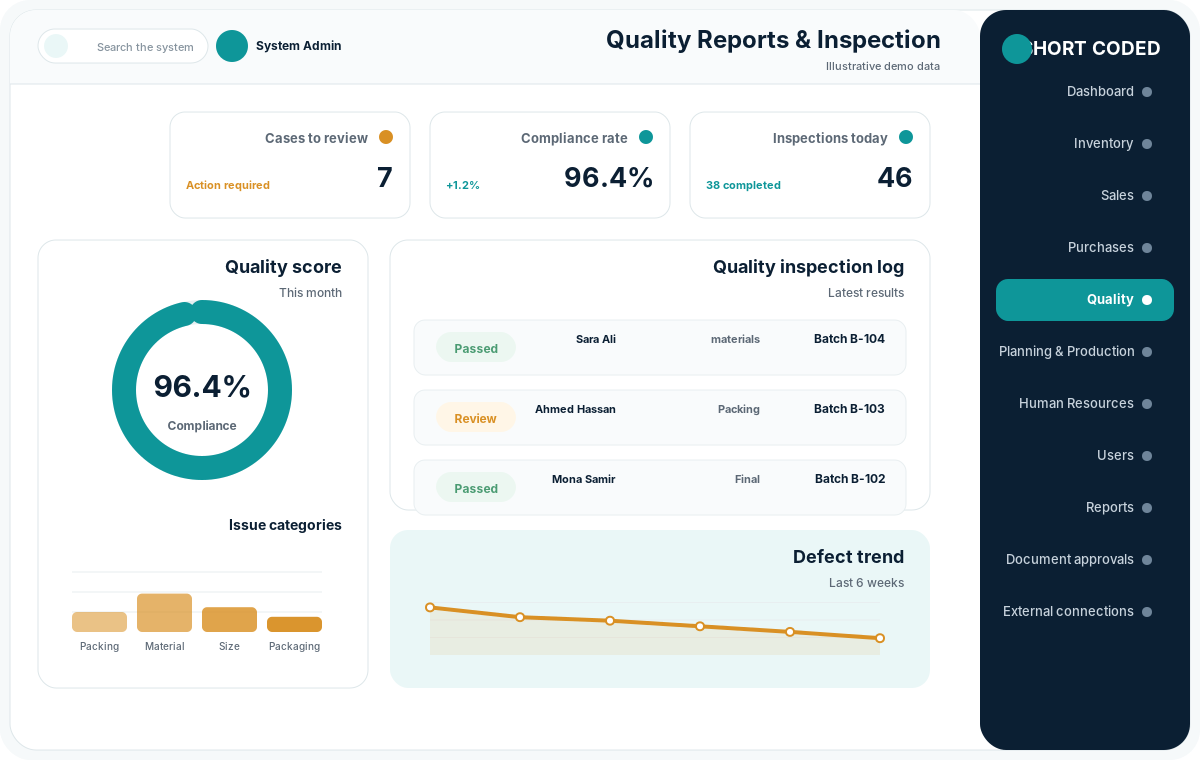This screenshot has width=1200, height=760.
Task: Click the Size issue bar
Action: coord(229,619)
